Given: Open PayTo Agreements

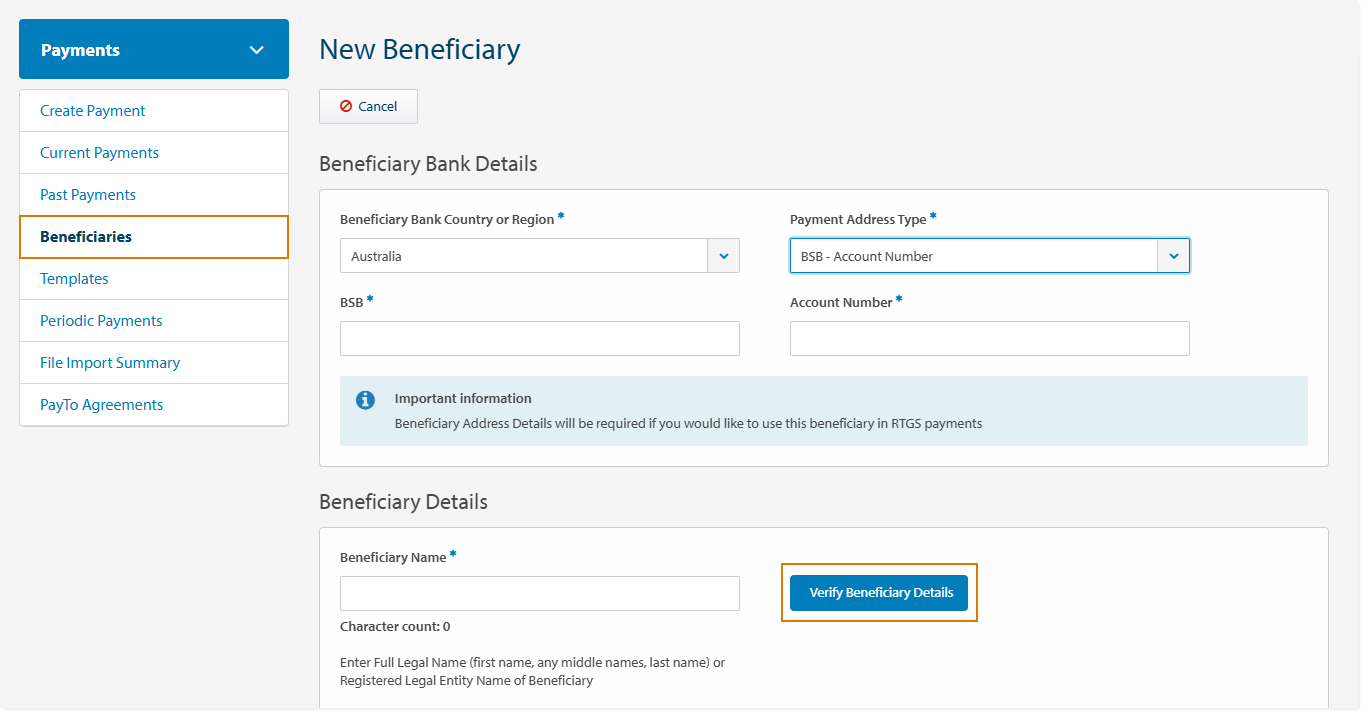Looking at the screenshot, I should (99, 404).
